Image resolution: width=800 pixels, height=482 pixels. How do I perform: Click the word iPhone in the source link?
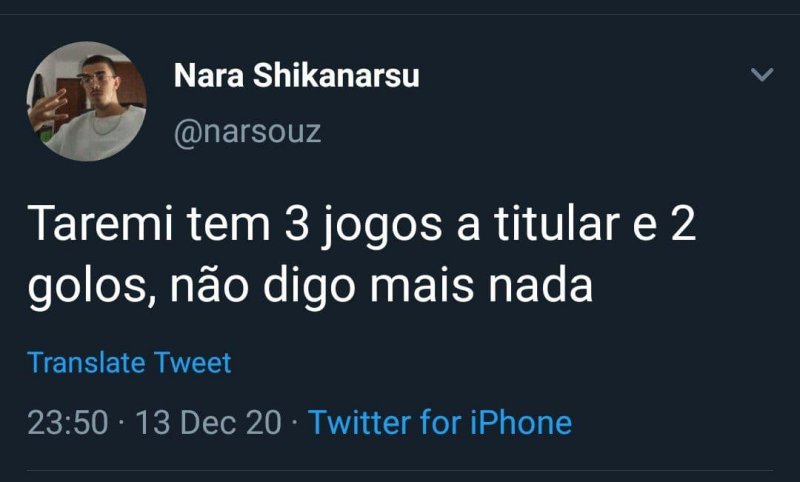519,422
